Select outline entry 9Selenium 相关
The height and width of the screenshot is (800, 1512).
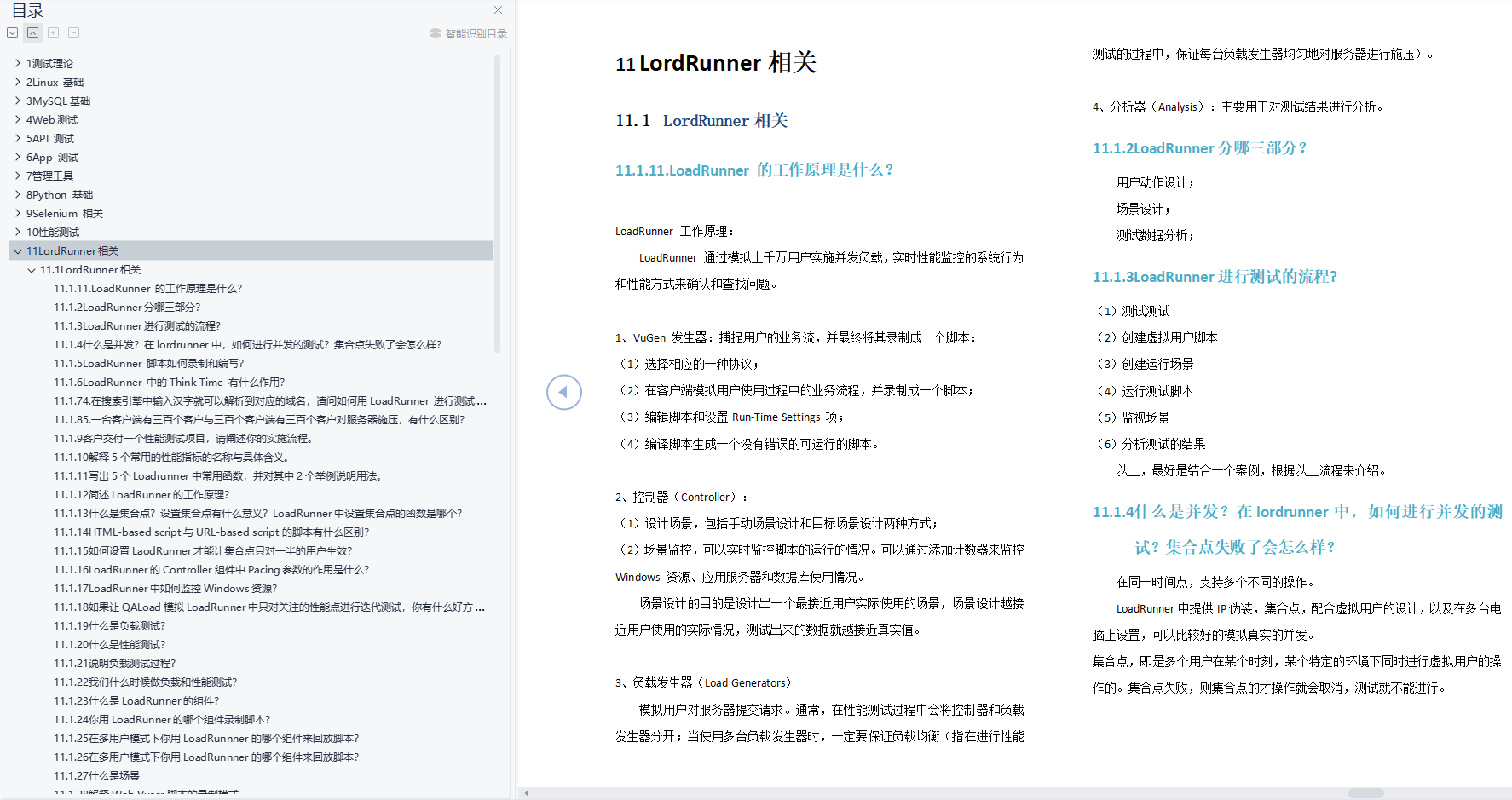pos(65,213)
